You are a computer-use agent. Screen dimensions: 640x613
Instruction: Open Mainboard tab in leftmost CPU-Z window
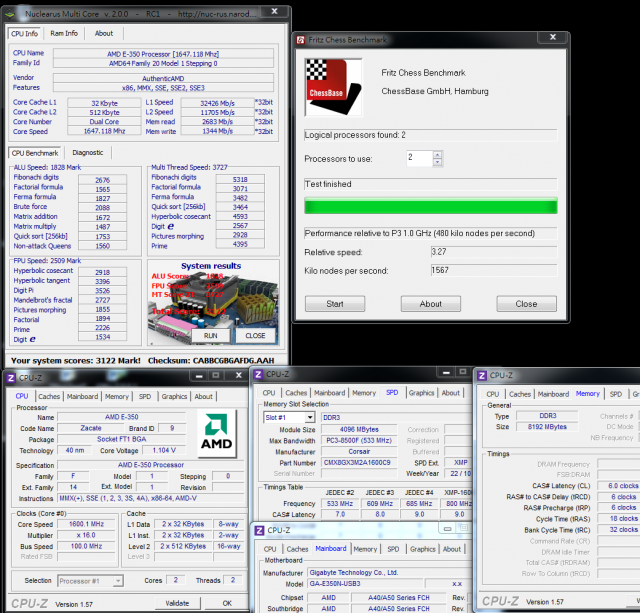82,396
